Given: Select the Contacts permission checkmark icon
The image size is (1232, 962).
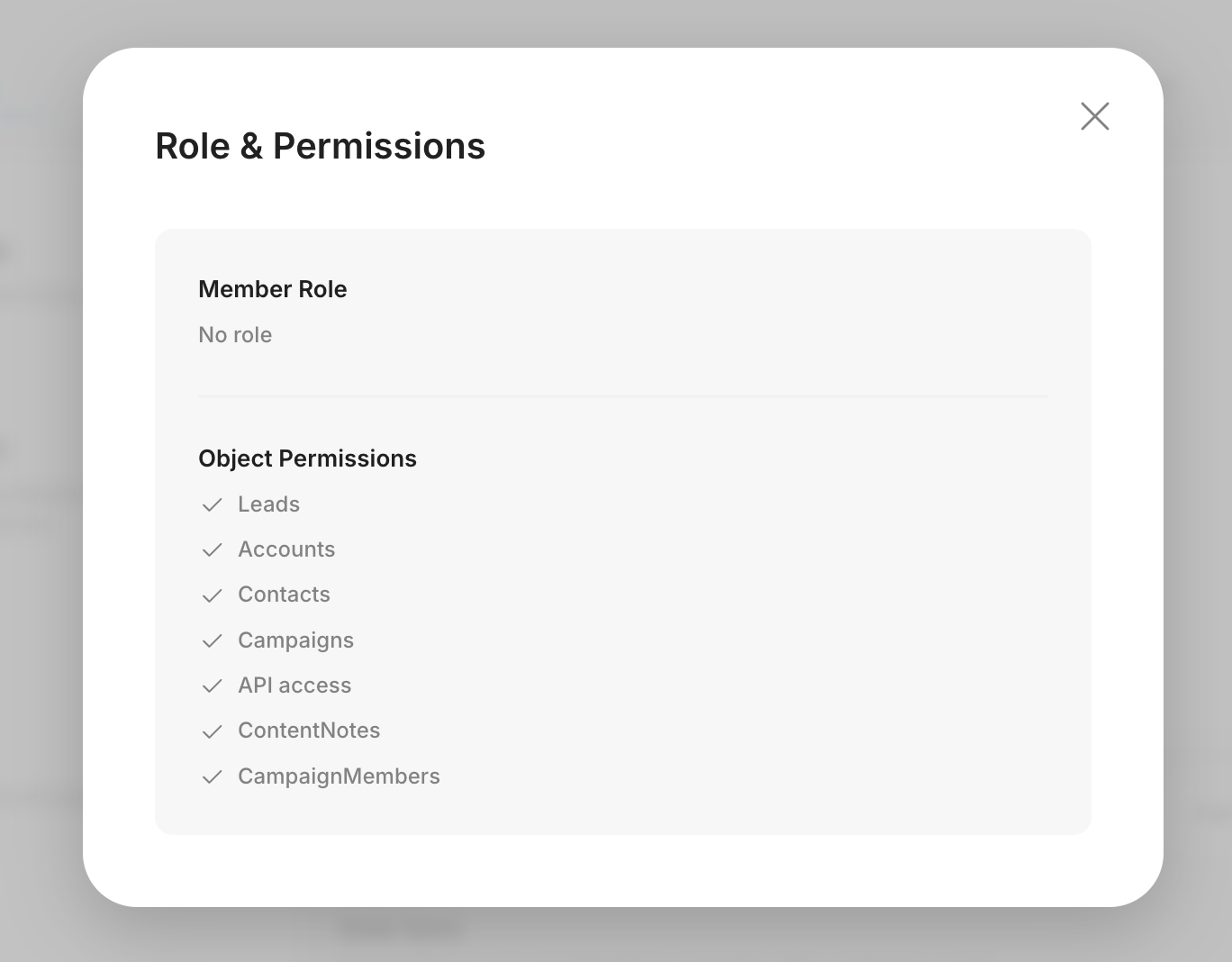Looking at the screenshot, I should tap(213, 595).
